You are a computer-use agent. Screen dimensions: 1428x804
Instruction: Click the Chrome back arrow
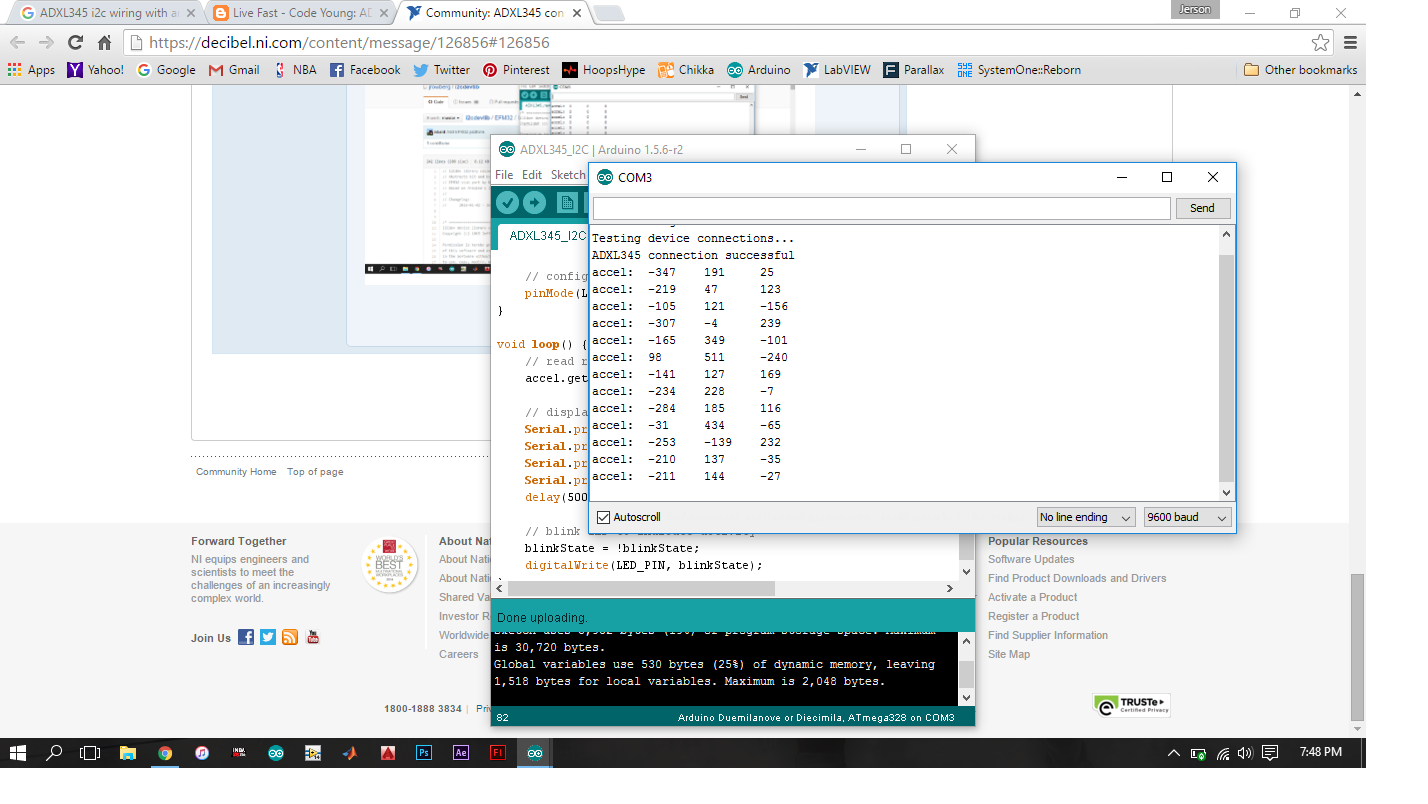pyautogui.click(x=17, y=42)
